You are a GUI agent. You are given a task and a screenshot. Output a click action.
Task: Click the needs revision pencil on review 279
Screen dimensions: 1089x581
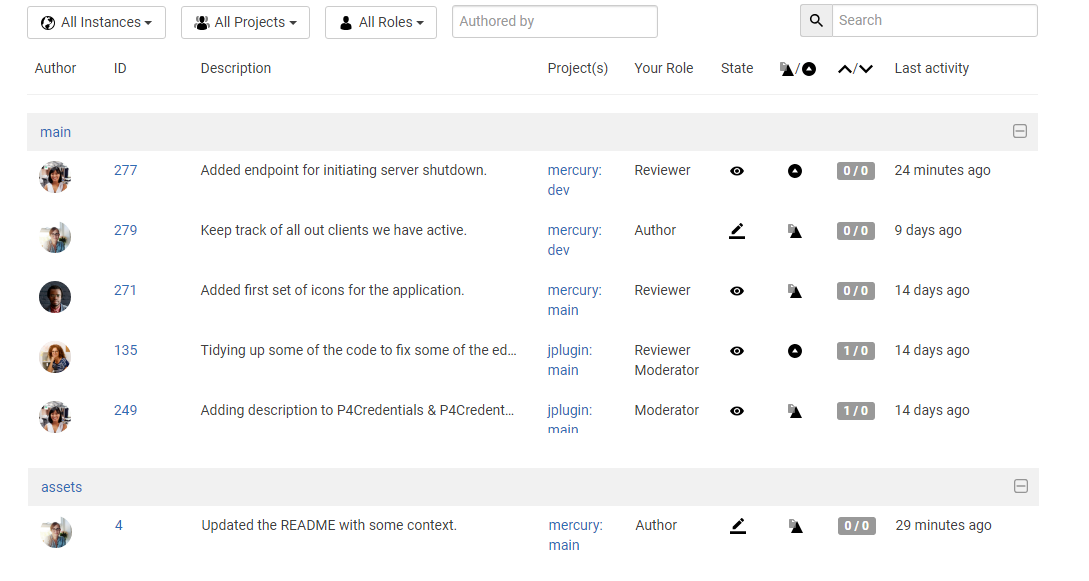point(737,230)
